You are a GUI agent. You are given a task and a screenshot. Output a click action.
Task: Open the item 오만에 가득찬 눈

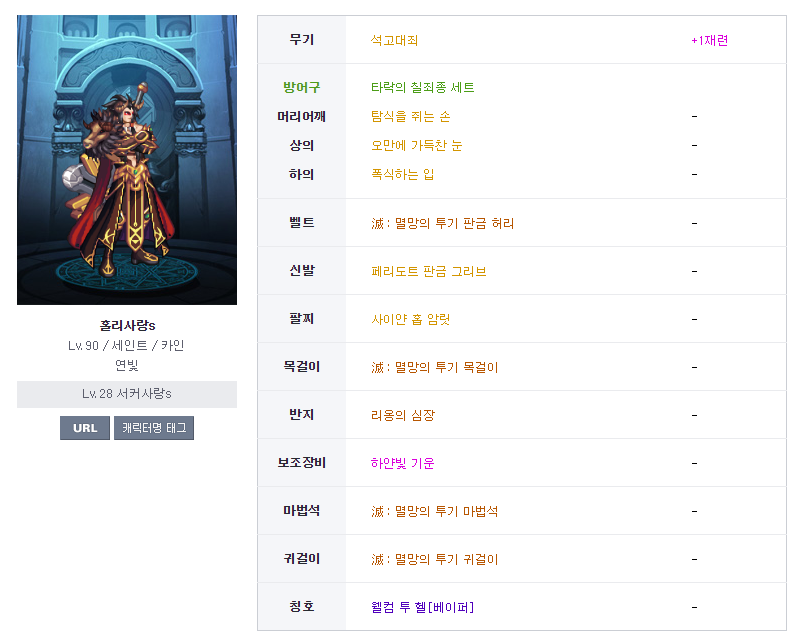point(417,145)
